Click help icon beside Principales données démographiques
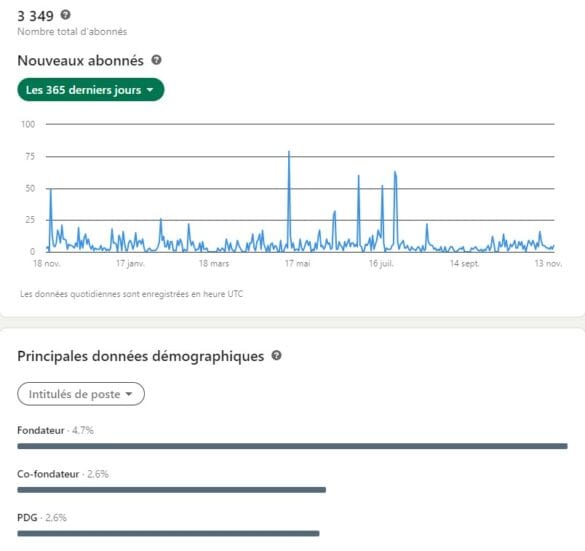 coord(276,356)
